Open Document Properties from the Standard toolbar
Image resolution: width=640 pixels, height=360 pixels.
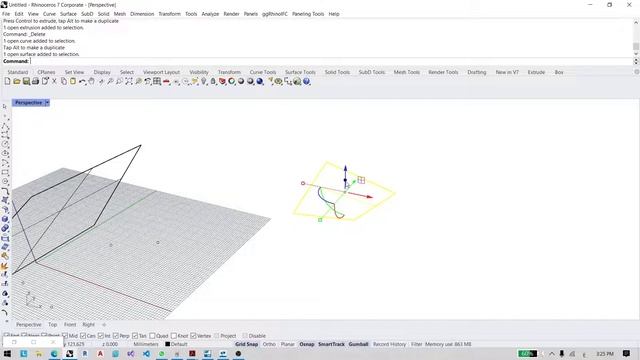(45, 82)
